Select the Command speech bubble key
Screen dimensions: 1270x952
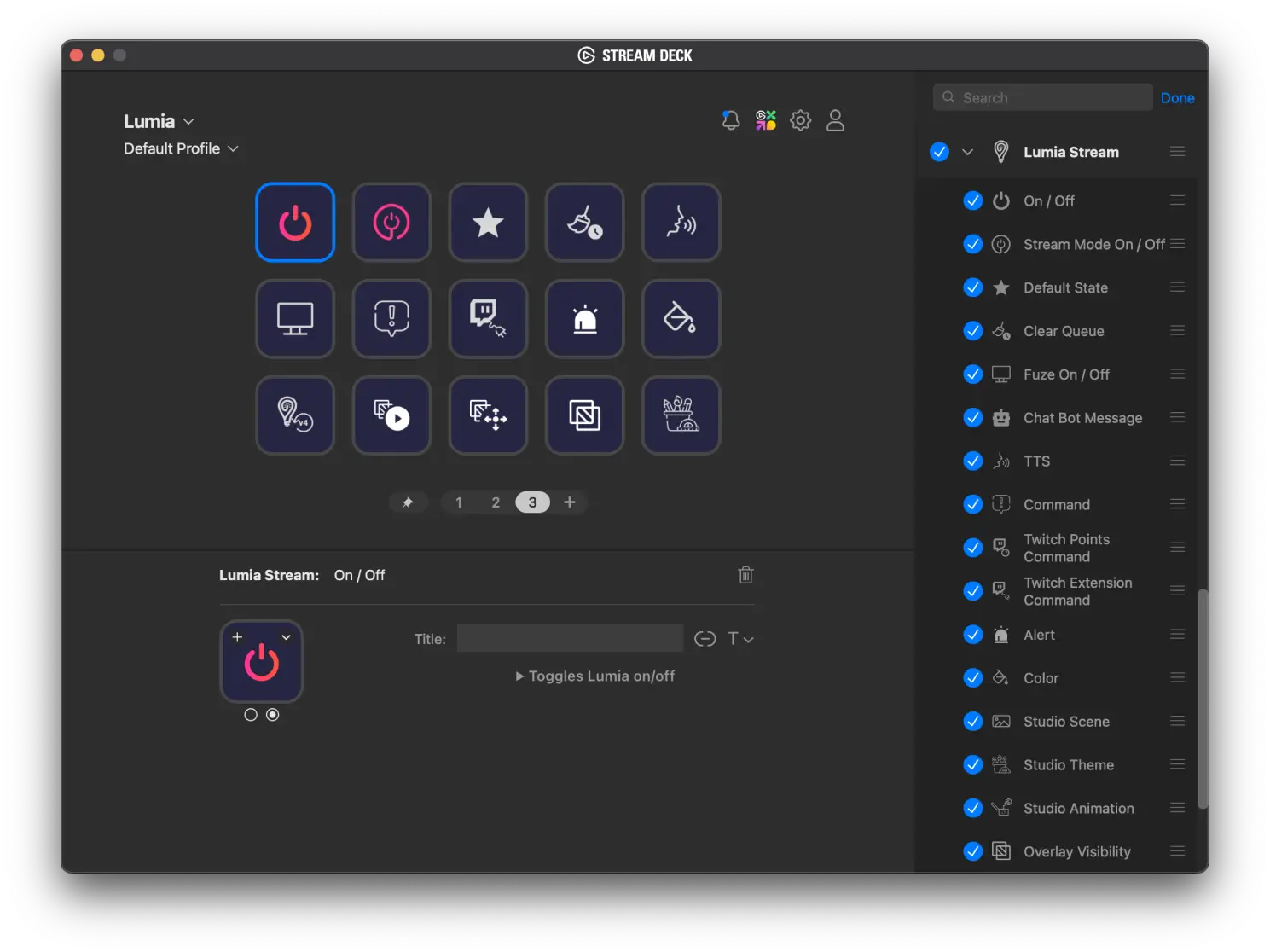pyautogui.click(x=391, y=319)
